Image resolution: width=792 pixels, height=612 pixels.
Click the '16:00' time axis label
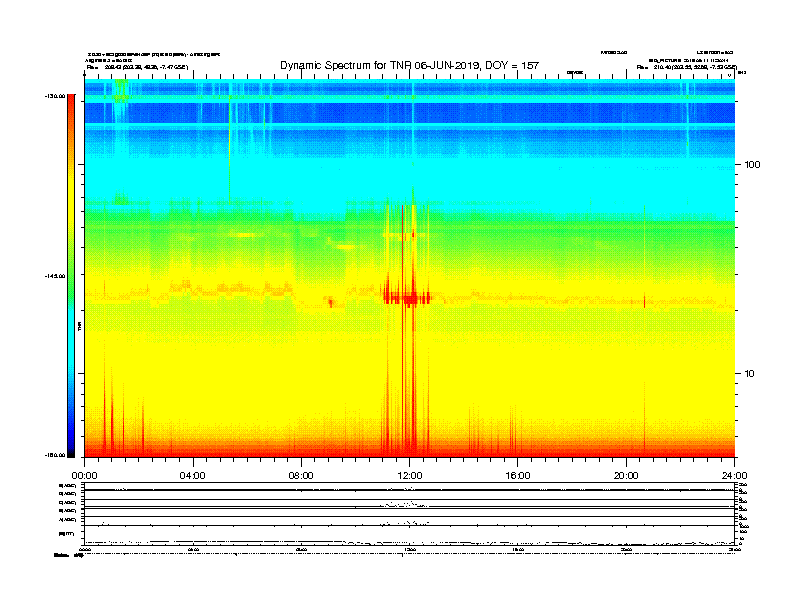click(x=518, y=476)
